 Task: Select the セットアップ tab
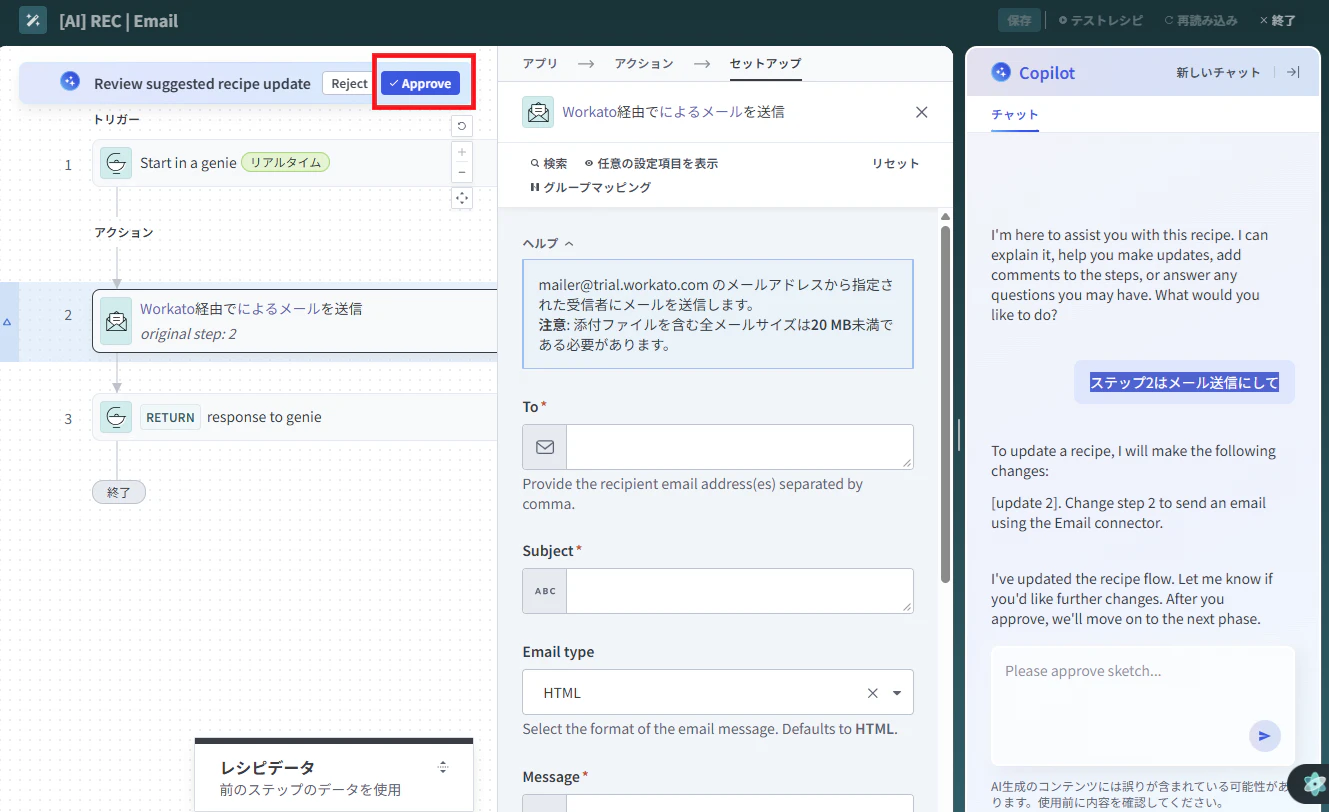tap(765, 63)
